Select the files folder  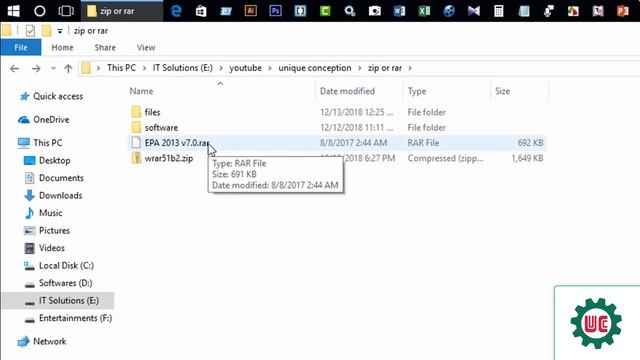pos(152,112)
